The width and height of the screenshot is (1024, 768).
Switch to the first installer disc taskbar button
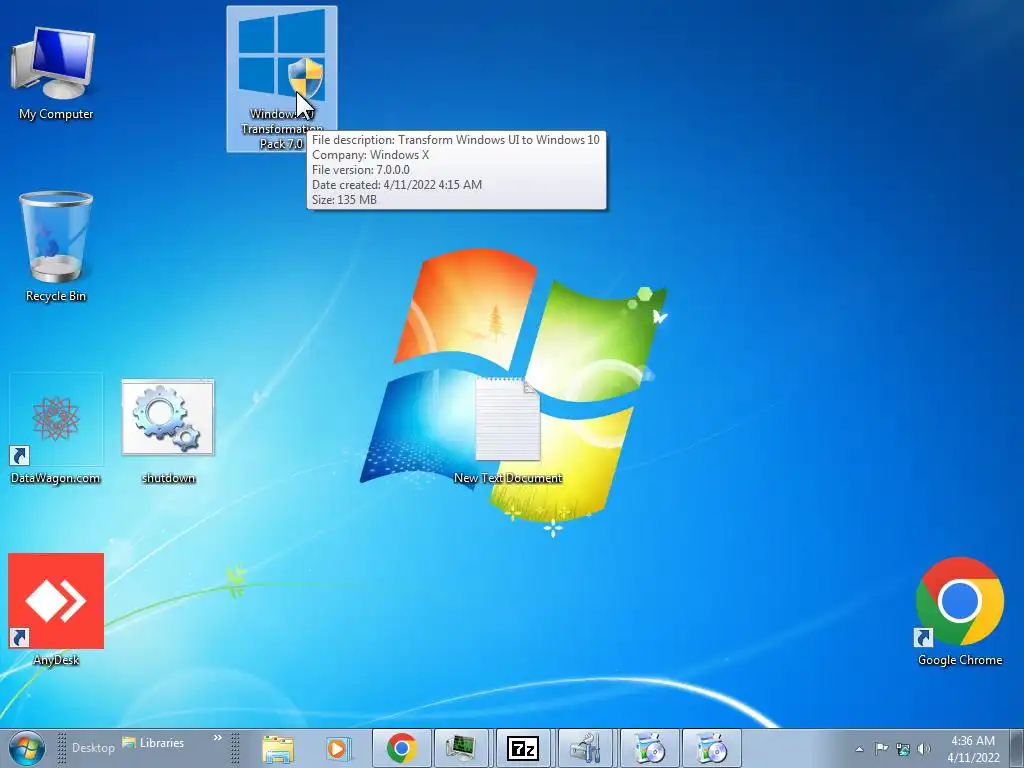(649, 748)
